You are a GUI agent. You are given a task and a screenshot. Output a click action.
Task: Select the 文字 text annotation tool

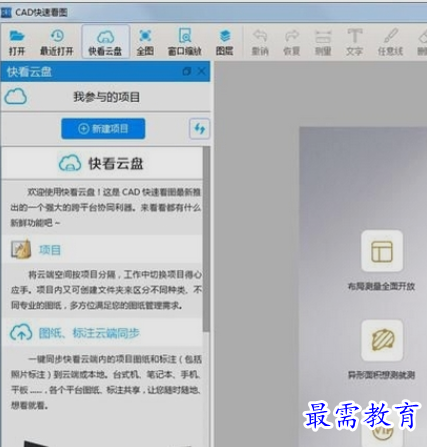[x=354, y=42]
